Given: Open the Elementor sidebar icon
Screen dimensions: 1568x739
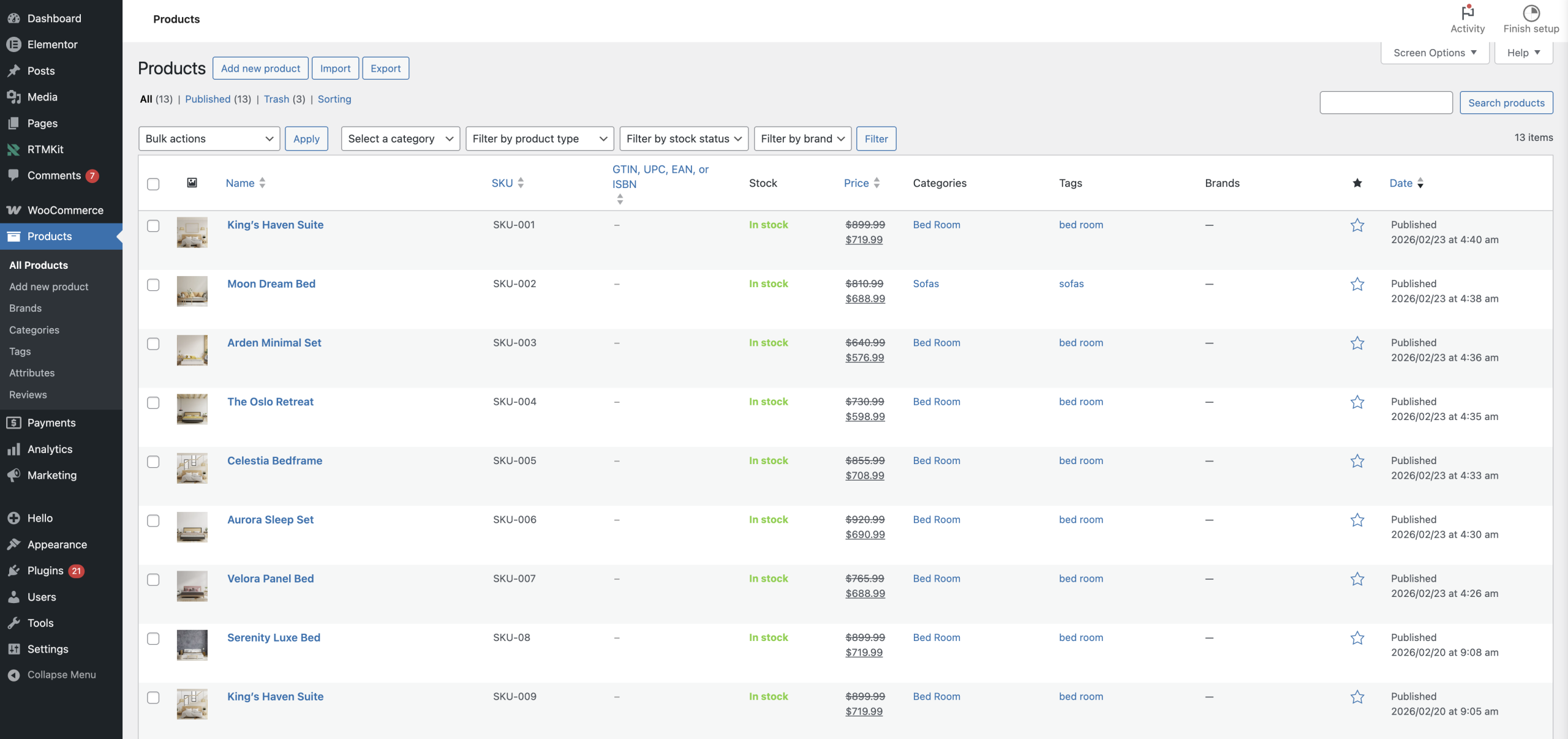Looking at the screenshot, I should point(13,45).
